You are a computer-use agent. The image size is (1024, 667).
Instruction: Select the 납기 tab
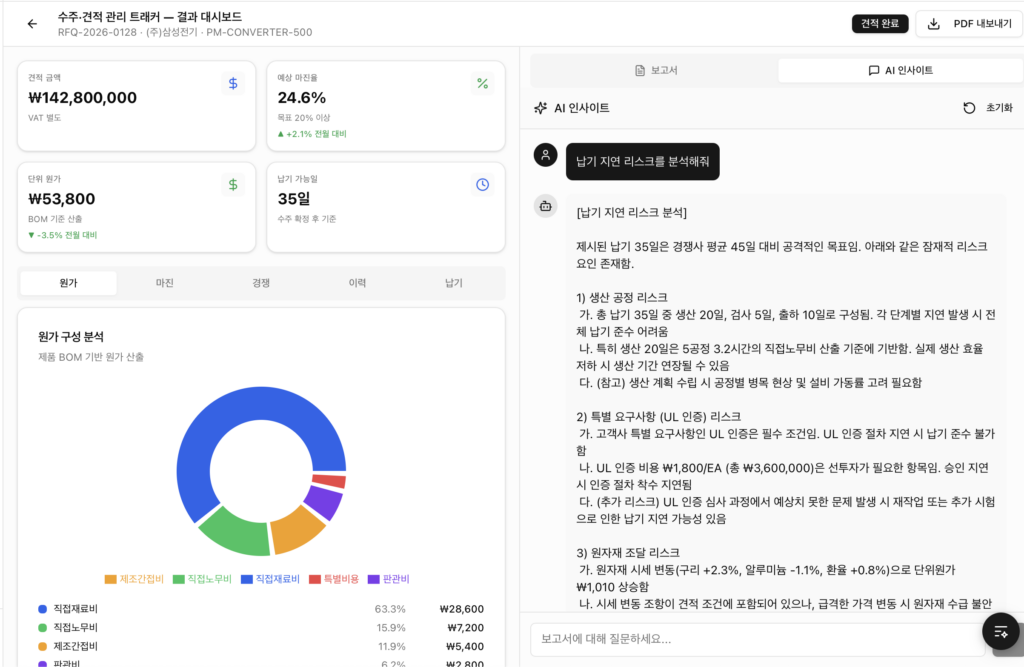pyautogui.click(x=453, y=283)
